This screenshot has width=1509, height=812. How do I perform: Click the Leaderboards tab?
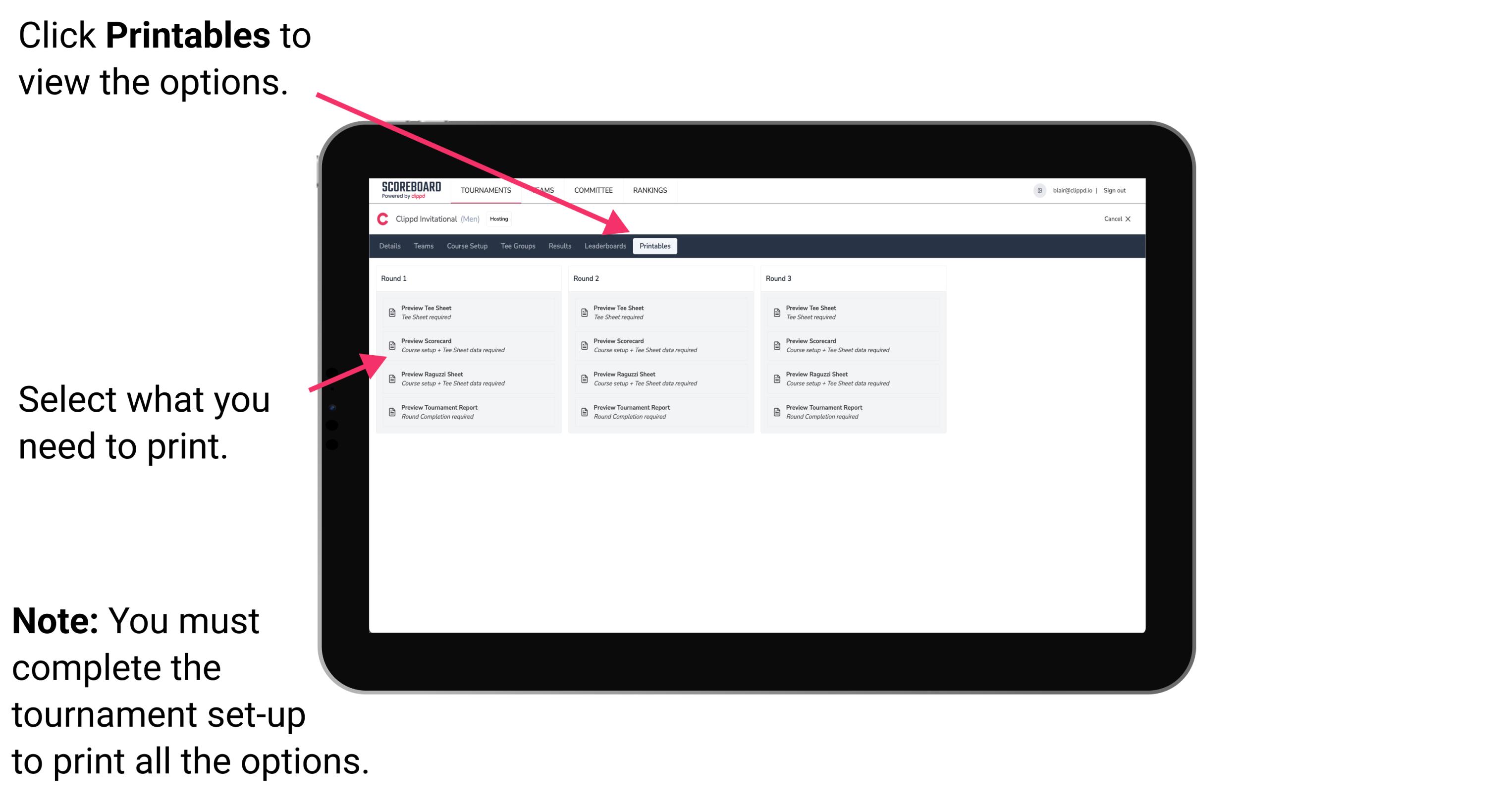pos(604,246)
